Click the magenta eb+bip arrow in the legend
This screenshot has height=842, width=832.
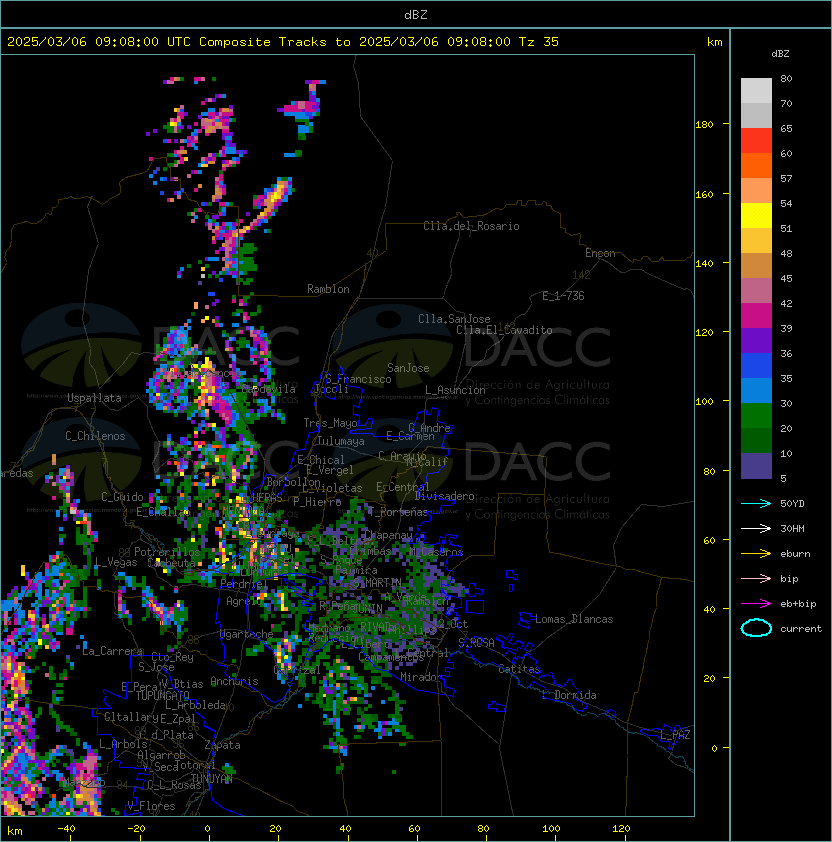pyautogui.click(x=756, y=604)
